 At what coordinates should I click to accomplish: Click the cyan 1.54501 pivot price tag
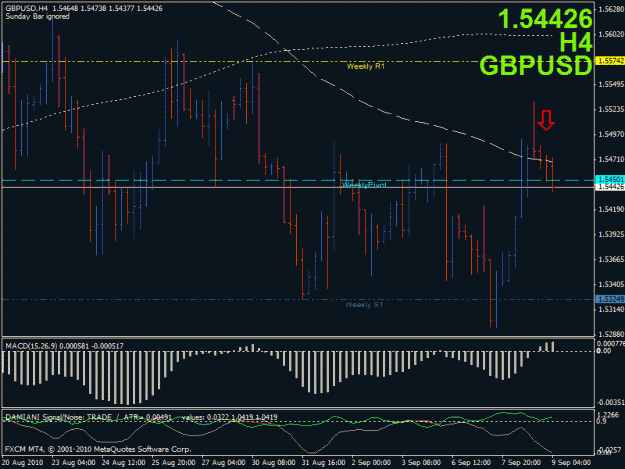coord(610,180)
